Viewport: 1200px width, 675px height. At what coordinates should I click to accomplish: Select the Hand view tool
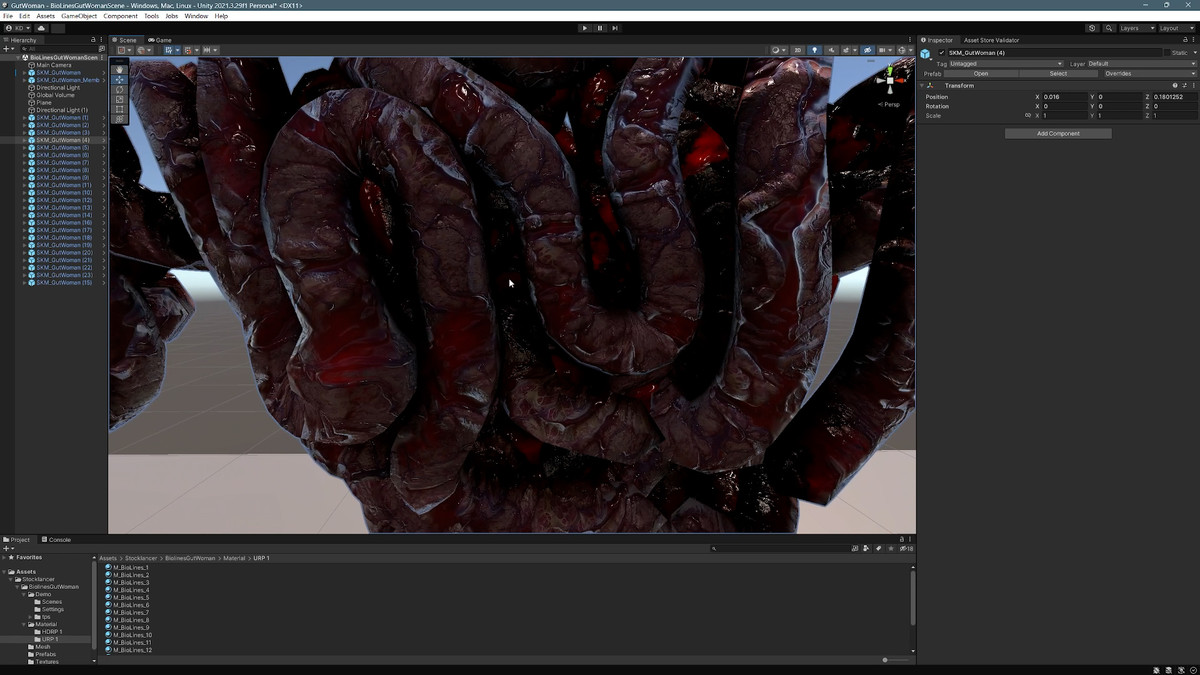(120, 69)
